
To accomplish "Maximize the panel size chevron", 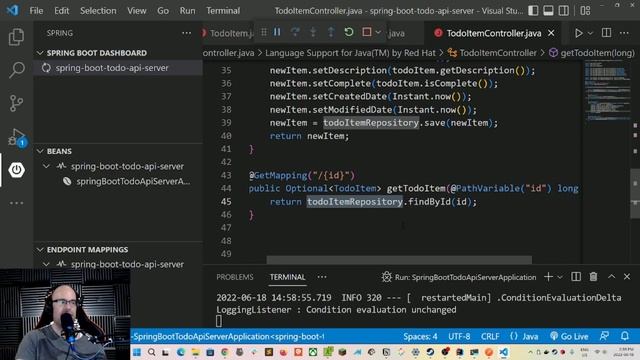I will 611,277.
